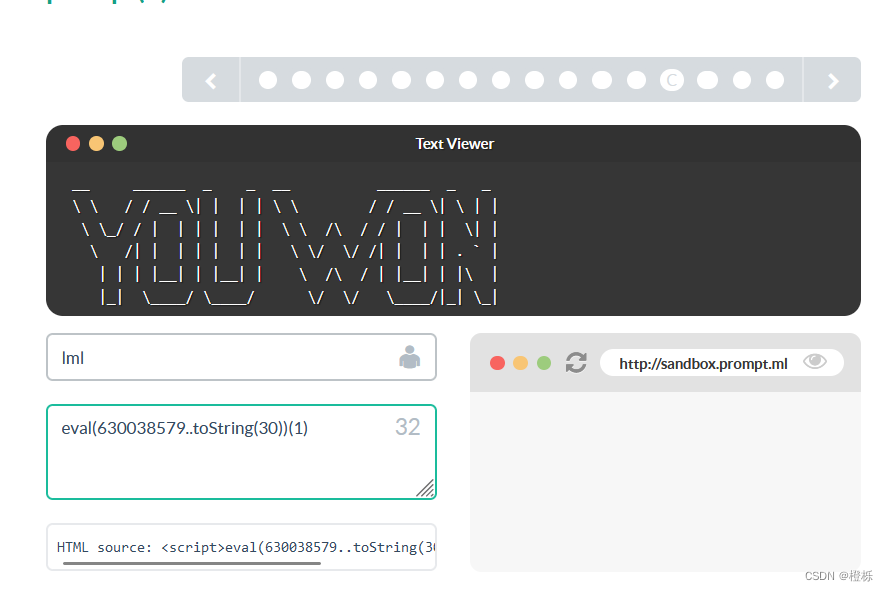Image resolution: width=888 pixels, height=591 pixels.
Task: Click the eval payload text area
Action: pos(241,452)
